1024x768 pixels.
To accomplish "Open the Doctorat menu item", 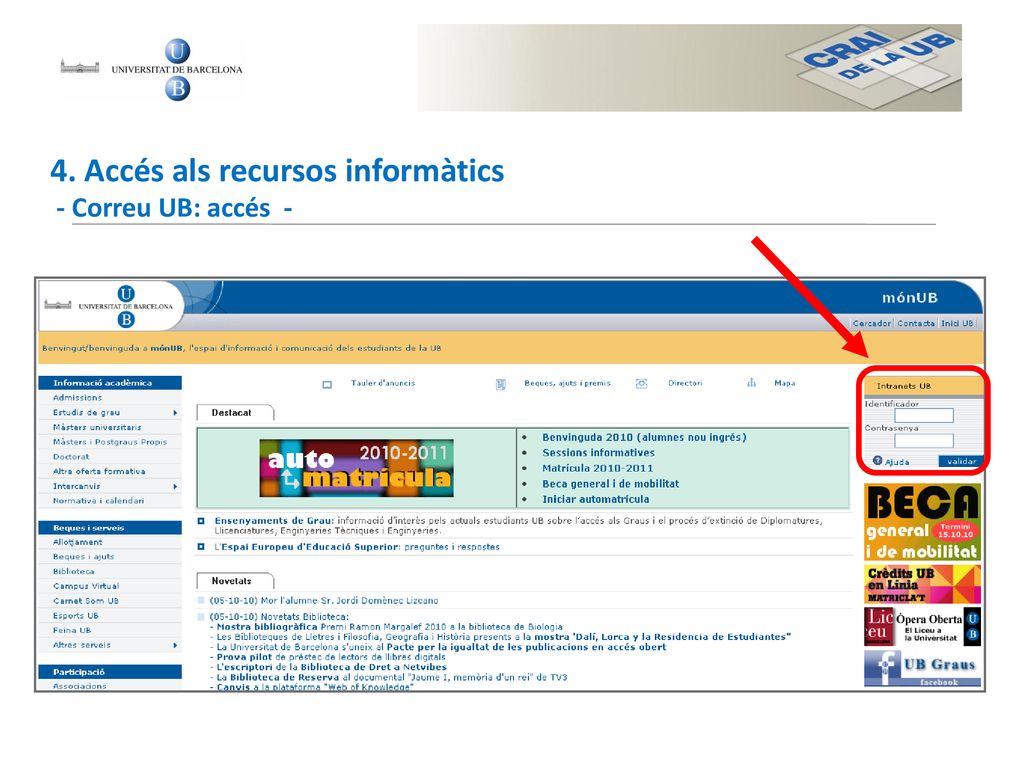I will coord(71,457).
